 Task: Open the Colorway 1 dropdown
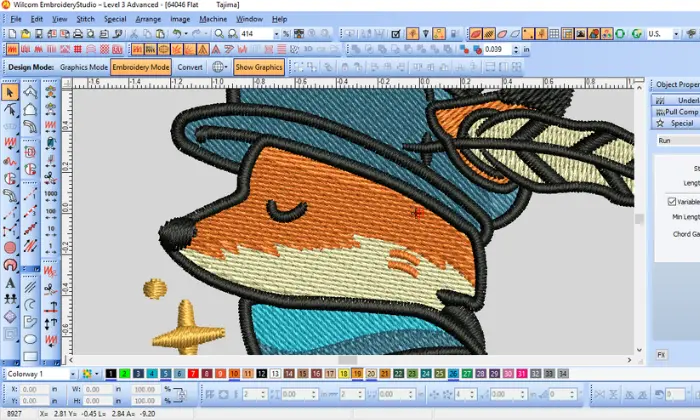point(73,374)
